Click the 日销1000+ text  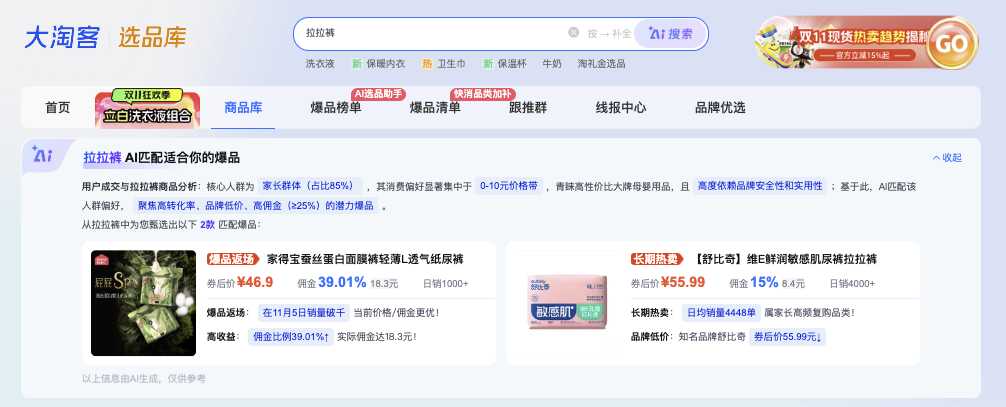coord(446,283)
